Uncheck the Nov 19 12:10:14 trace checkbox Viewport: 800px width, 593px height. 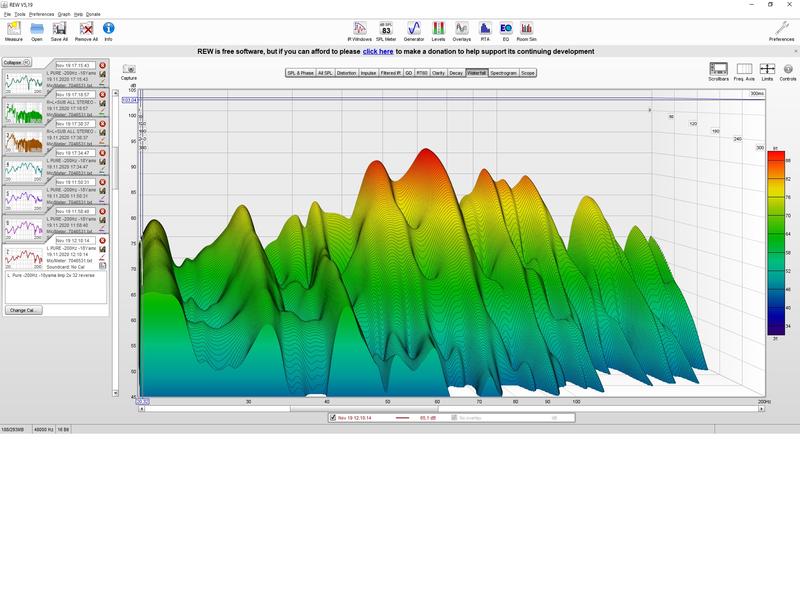click(x=333, y=418)
